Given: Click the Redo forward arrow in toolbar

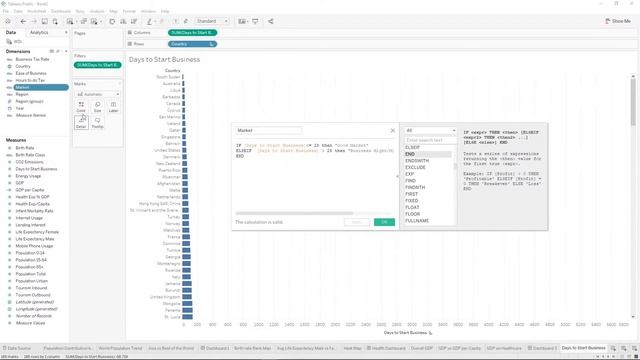Looking at the screenshot, I should 33,21.
